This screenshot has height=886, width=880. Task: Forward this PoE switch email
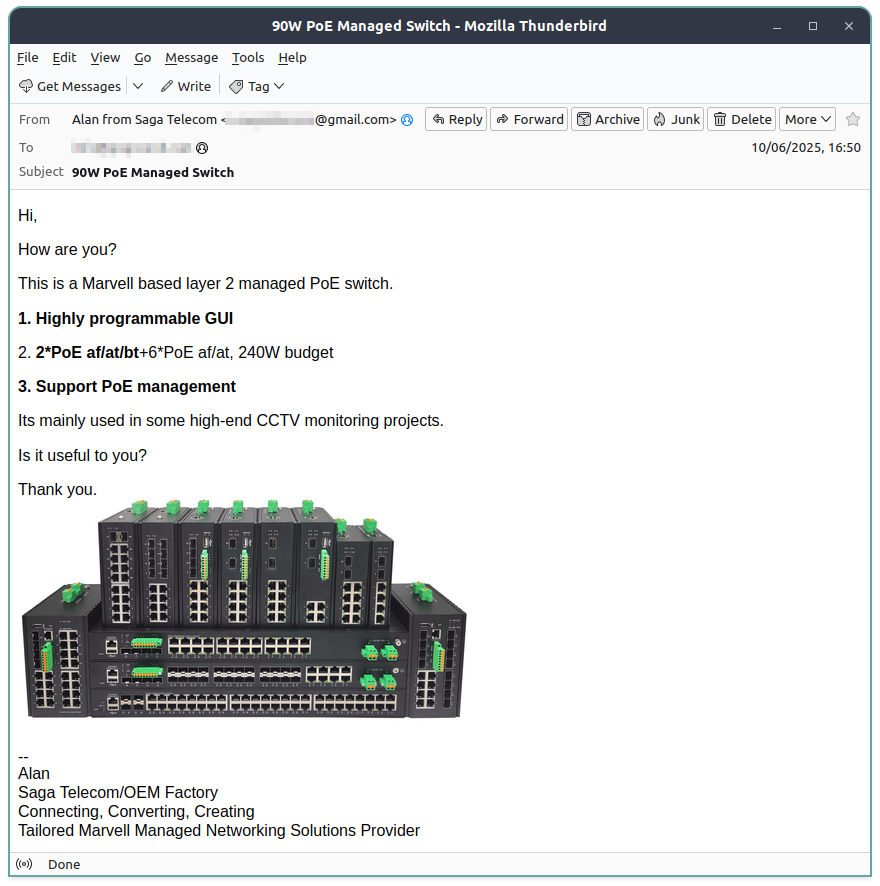(x=529, y=119)
